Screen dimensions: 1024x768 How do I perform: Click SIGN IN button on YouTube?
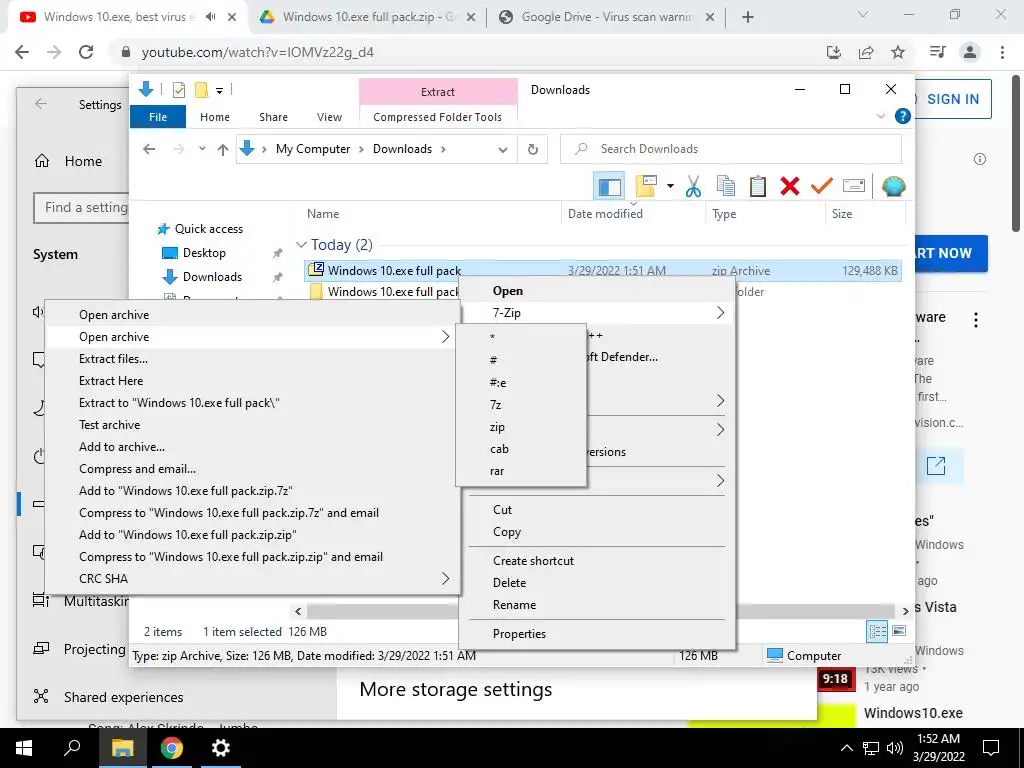pyautogui.click(x=952, y=99)
